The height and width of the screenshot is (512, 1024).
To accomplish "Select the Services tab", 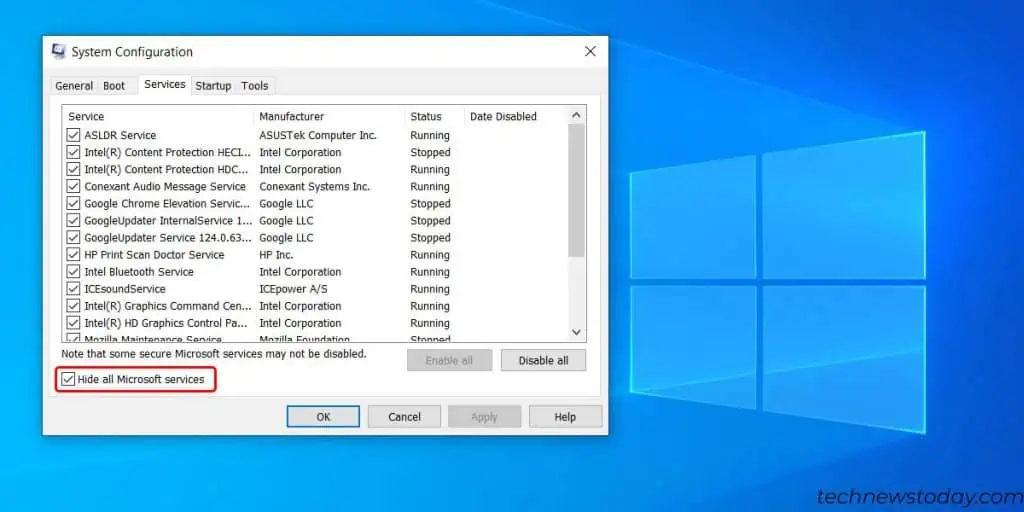I will tap(165, 84).
